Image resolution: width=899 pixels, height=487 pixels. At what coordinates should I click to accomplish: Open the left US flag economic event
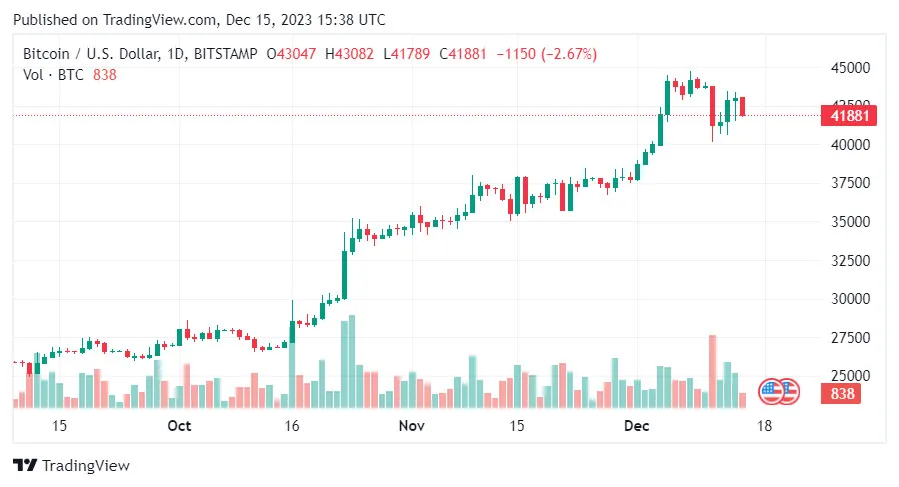pyautogui.click(x=771, y=391)
